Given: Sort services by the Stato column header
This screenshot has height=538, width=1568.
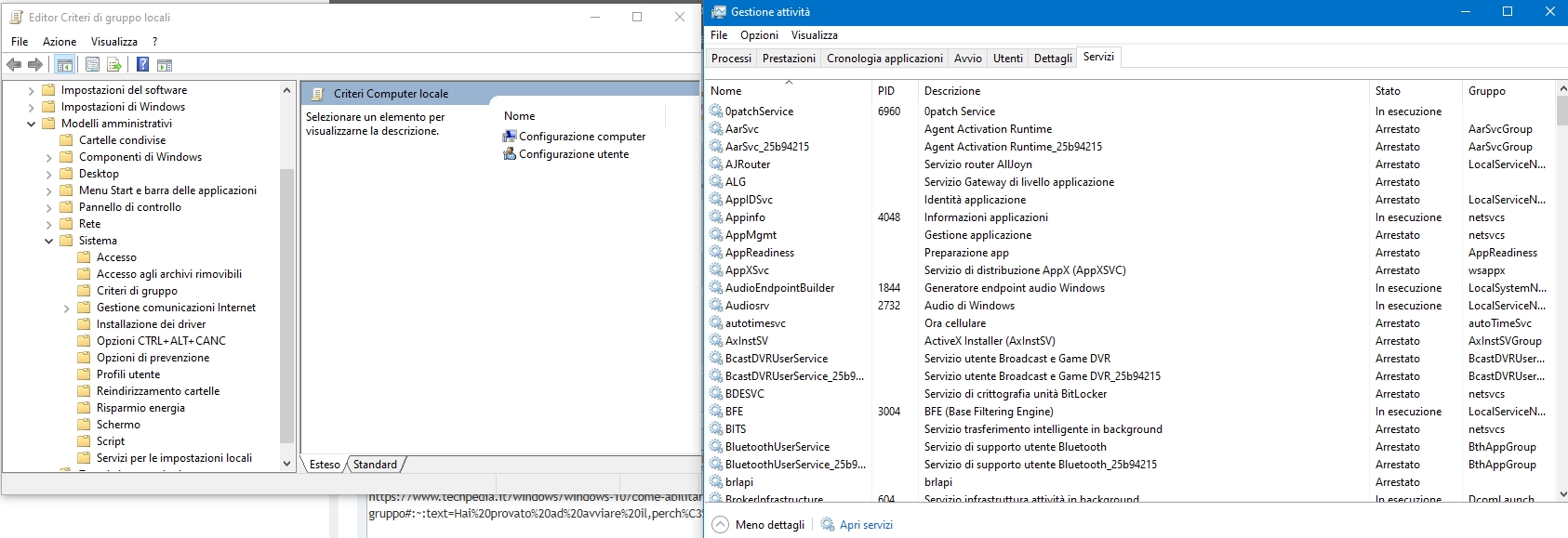Looking at the screenshot, I should [x=1415, y=91].
